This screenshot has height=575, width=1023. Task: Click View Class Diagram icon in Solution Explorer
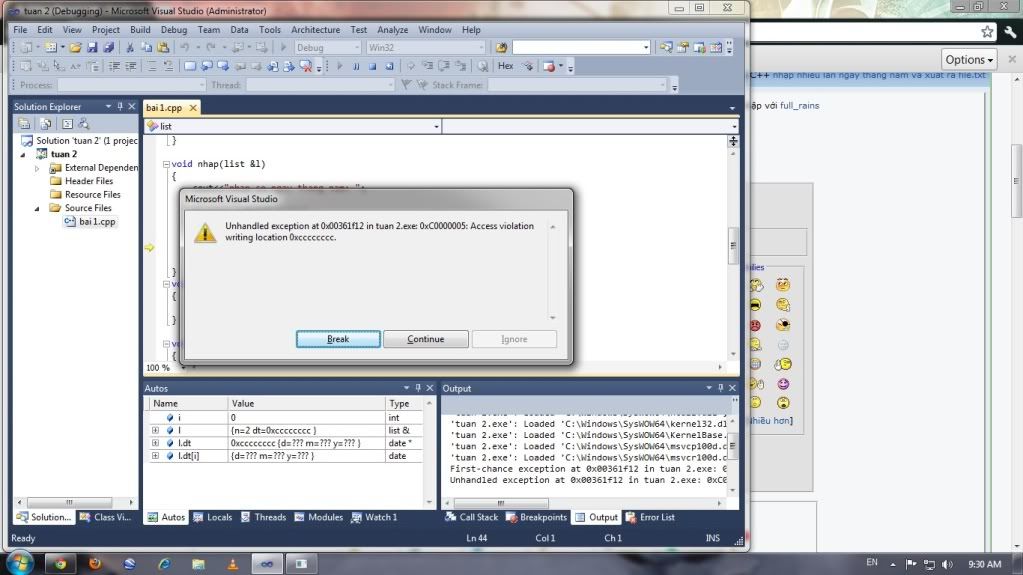coord(84,123)
